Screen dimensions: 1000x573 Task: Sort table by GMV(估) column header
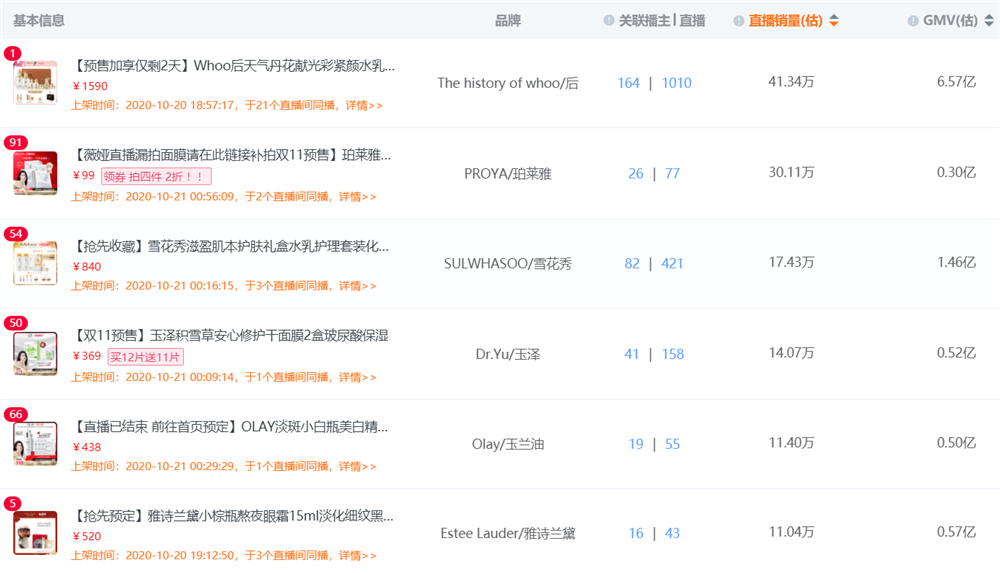pyautogui.click(x=950, y=21)
